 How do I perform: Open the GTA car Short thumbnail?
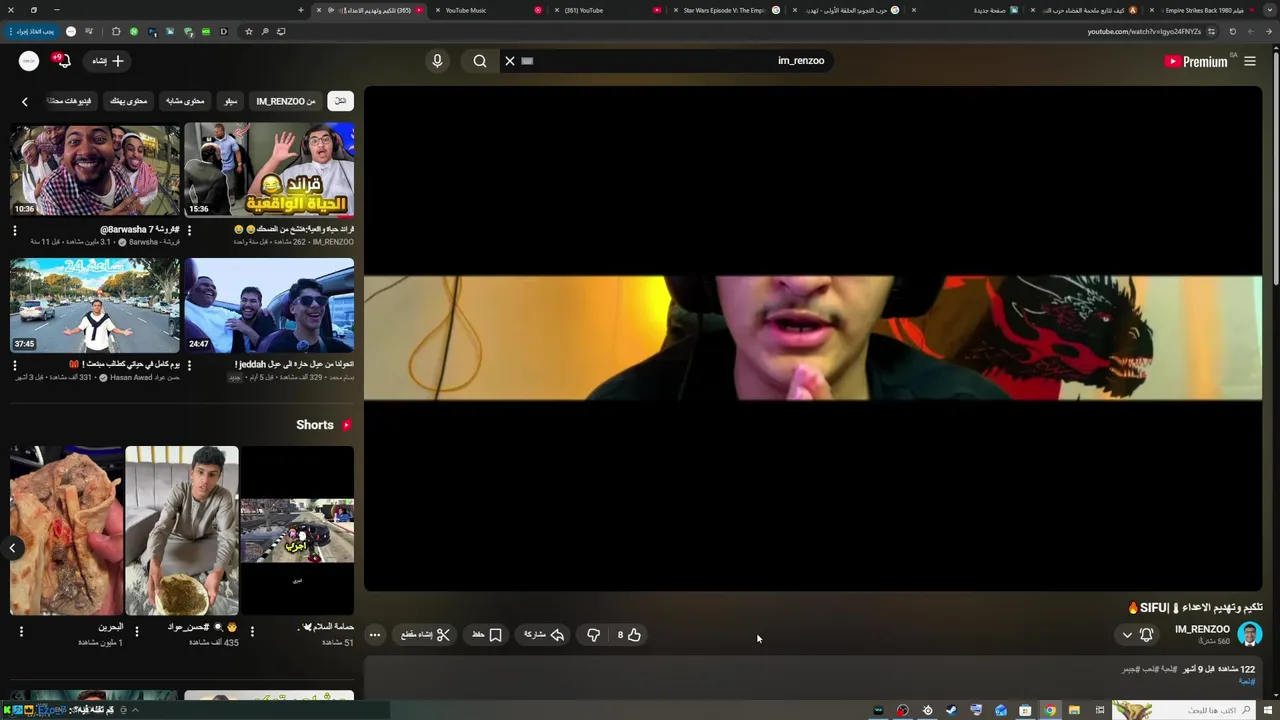297,530
